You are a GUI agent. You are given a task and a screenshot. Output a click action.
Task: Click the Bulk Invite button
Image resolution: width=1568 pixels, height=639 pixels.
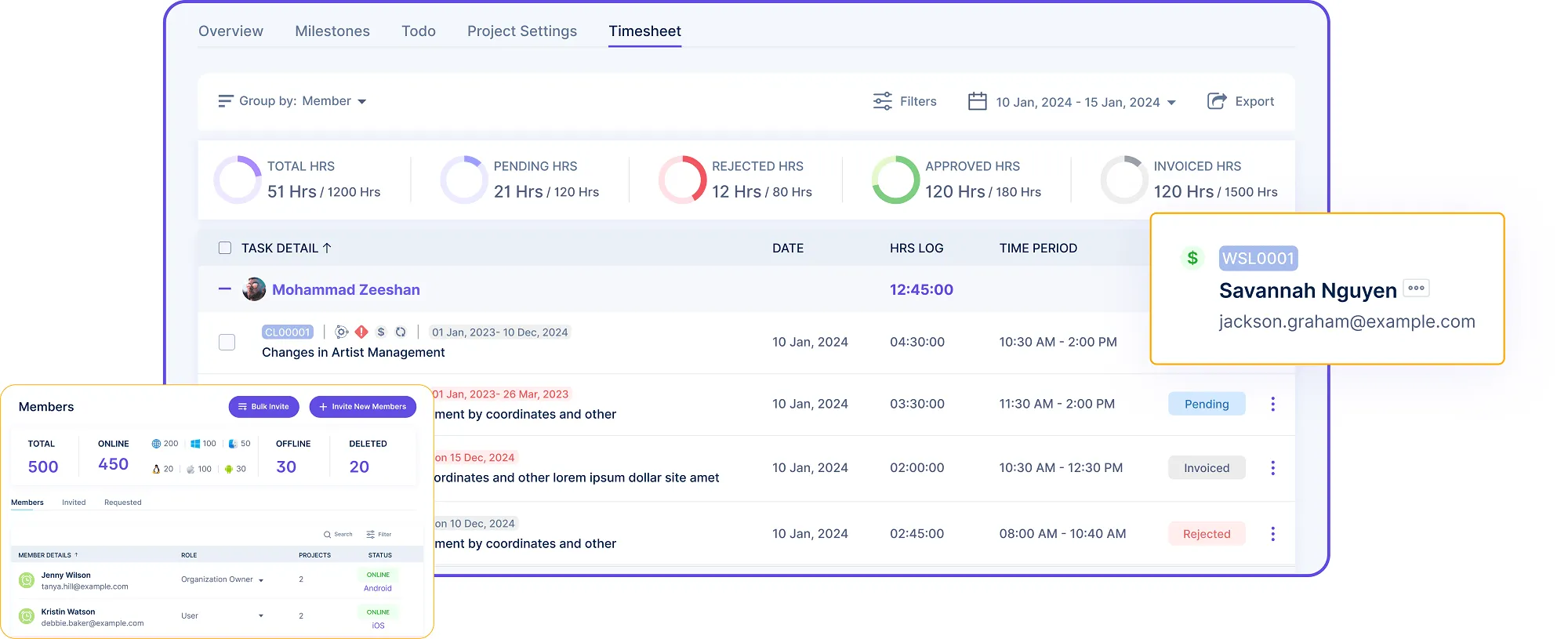coord(263,407)
